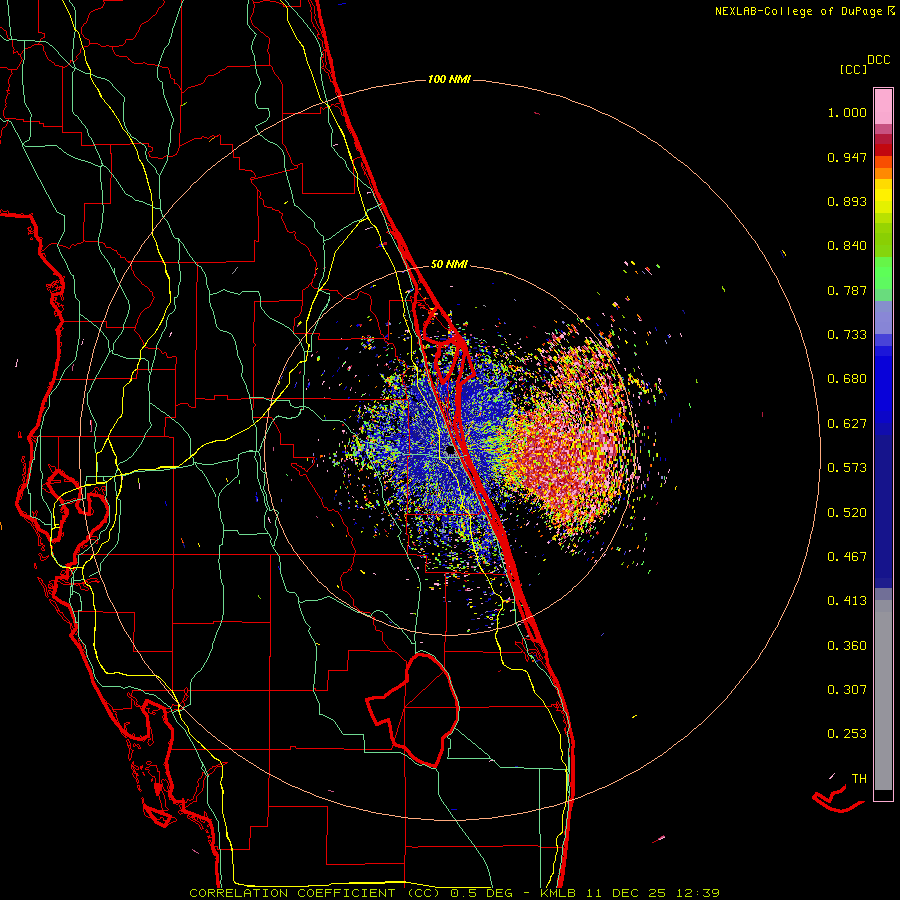Select the 0.307 legend value
This screenshot has height=900, width=900.
[x=847, y=690]
